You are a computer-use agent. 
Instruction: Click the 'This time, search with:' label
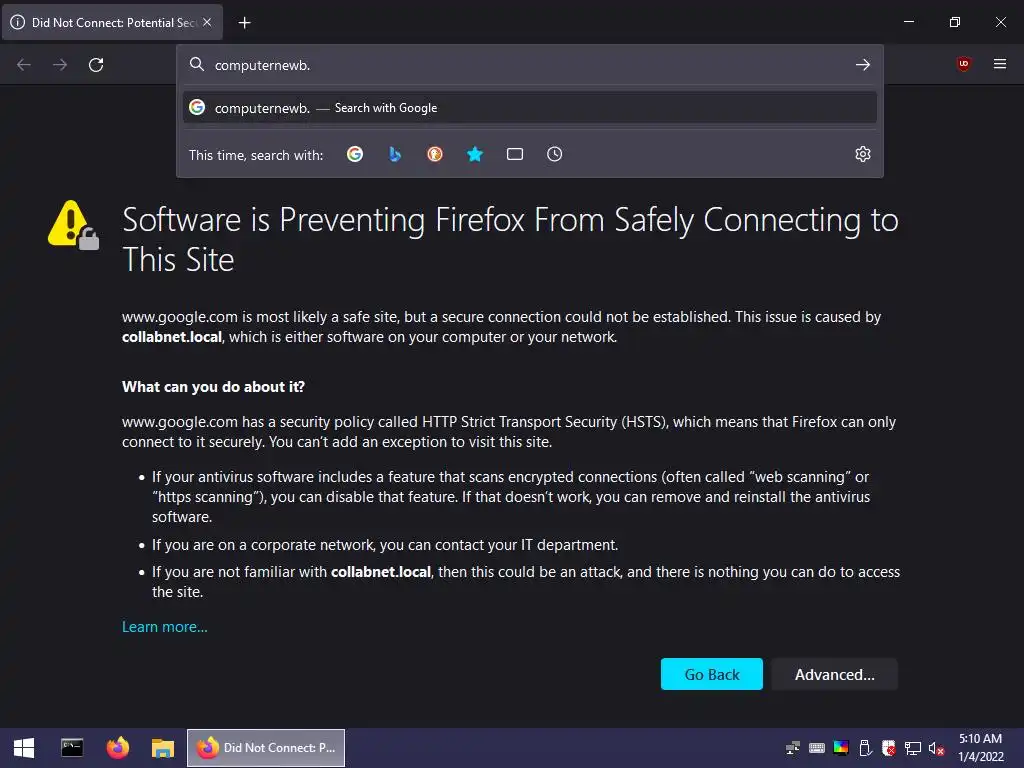click(x=256, y=155)
